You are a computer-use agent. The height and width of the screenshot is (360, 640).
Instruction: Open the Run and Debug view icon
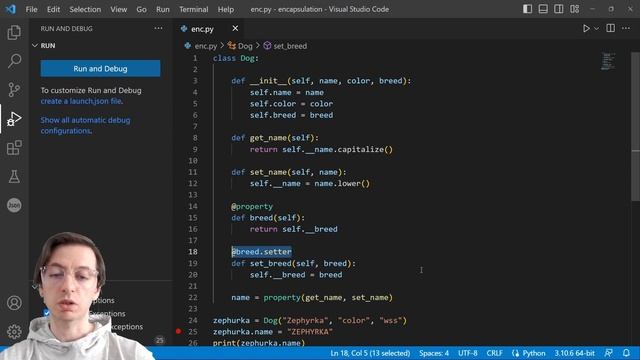point(14,119)
